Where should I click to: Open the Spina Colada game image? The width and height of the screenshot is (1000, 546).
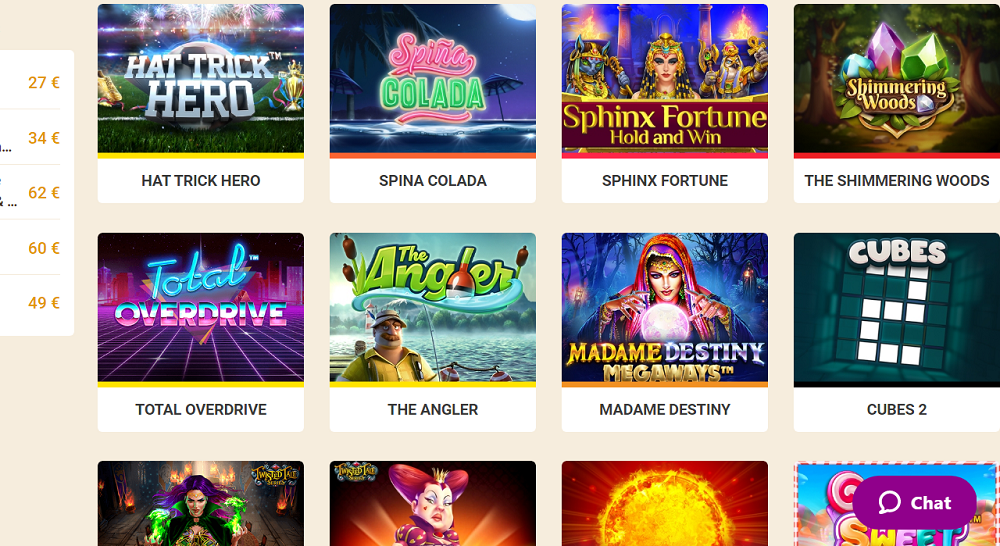[433, 78]
